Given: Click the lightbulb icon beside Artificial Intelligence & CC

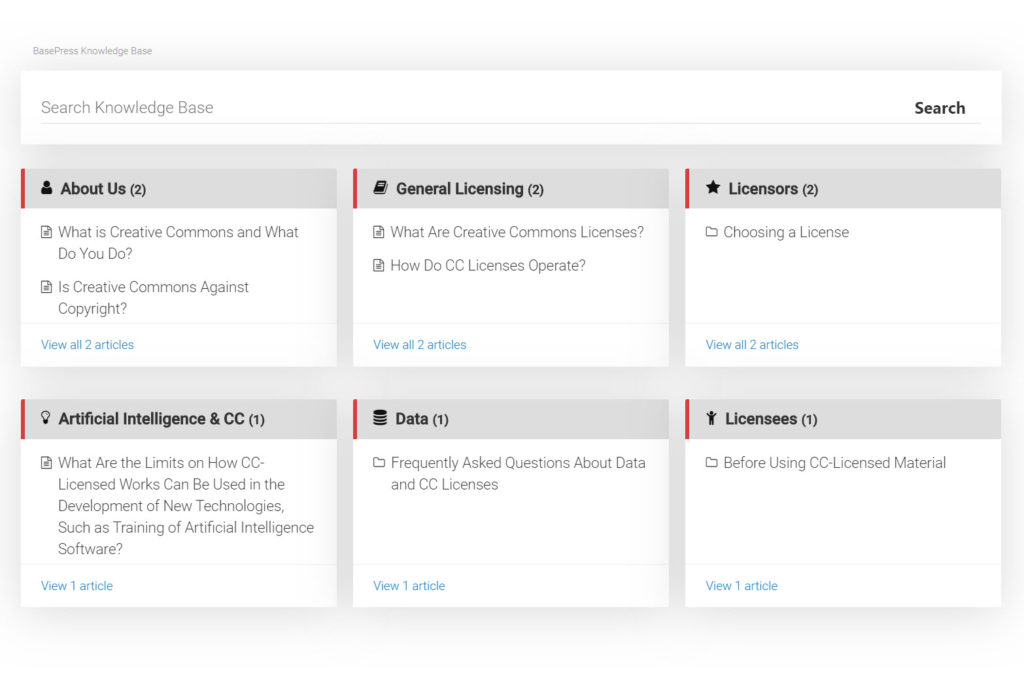Looking at the screenshot, I should pyautogui.click(x=46, y=418).
